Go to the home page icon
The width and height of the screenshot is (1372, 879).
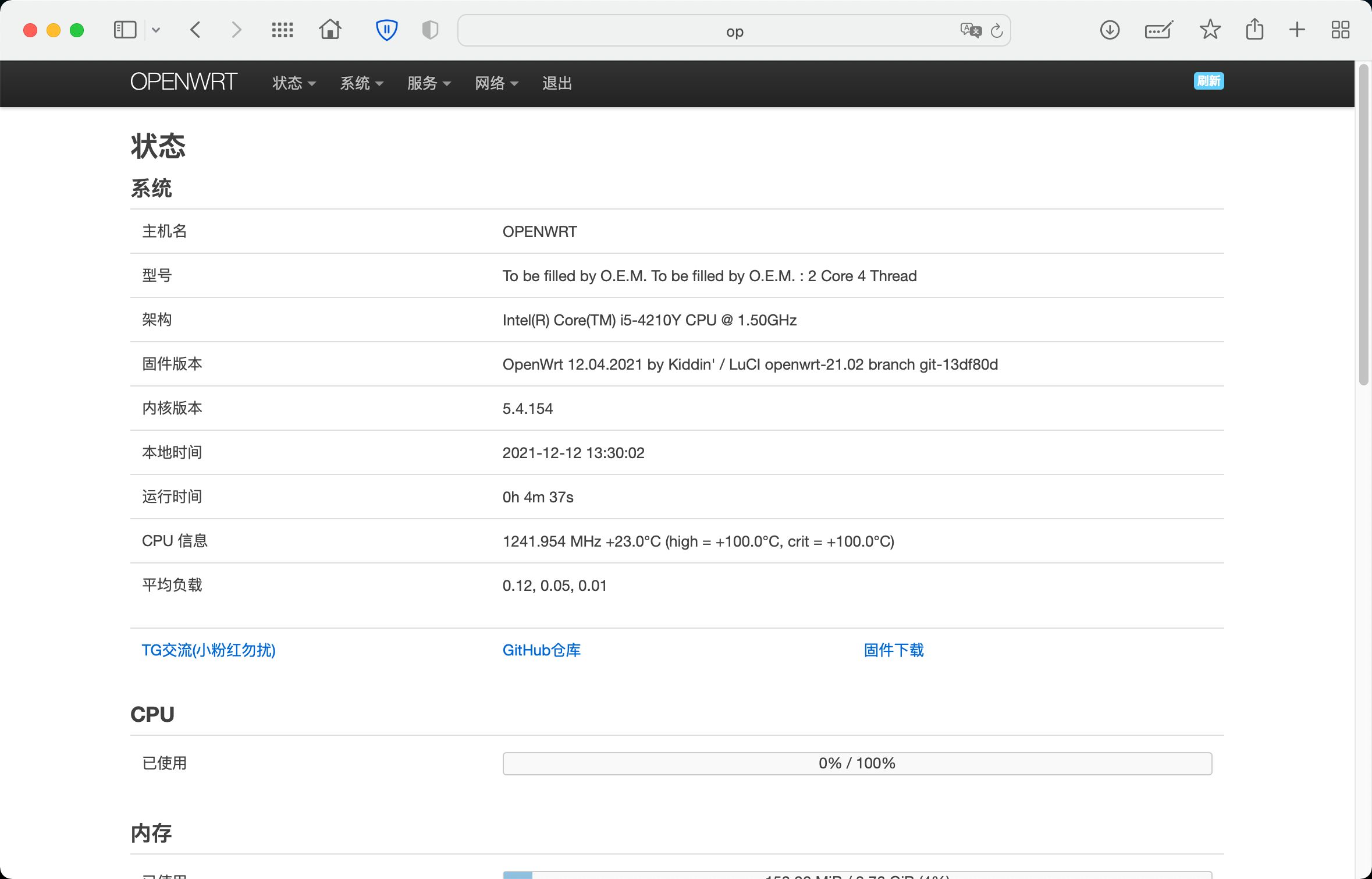coord(330,29)
